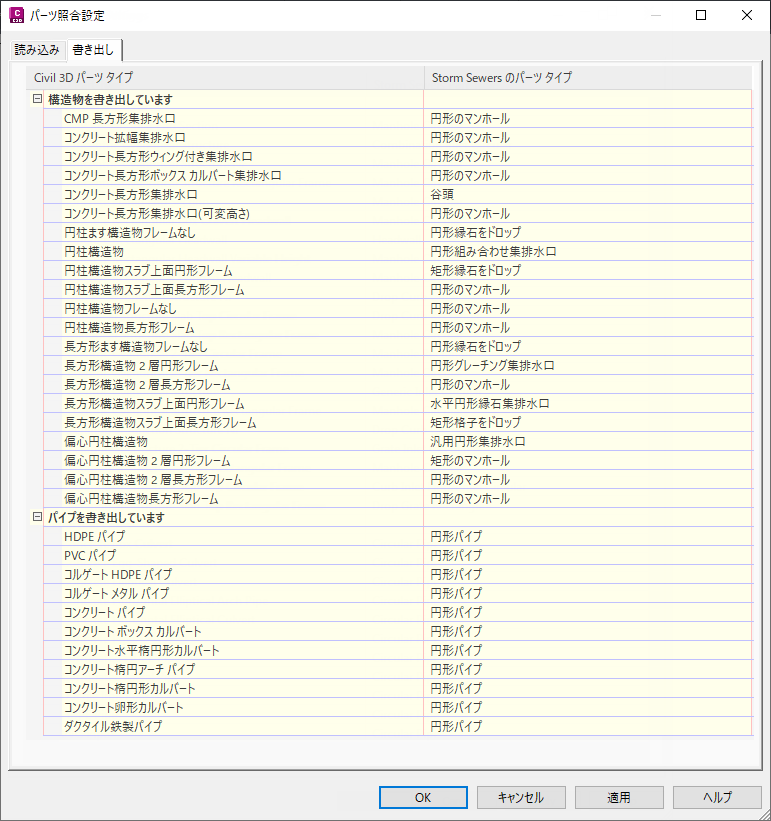Select 長方形構造物 2 層長方形フレーム row
Viewport: 771px width, 821px height.
point(398,384)
